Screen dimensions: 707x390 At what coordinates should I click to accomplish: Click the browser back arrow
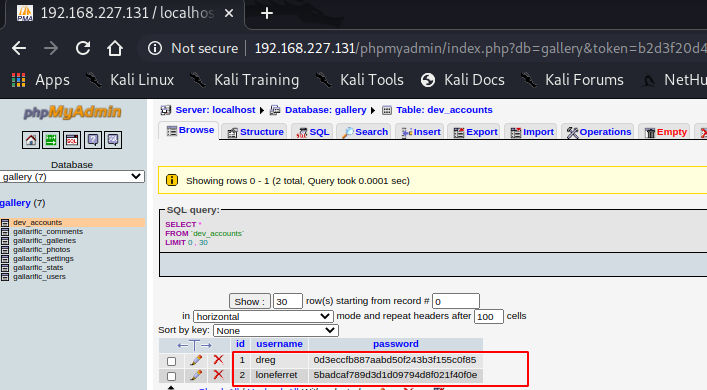[x=19, y=48]
